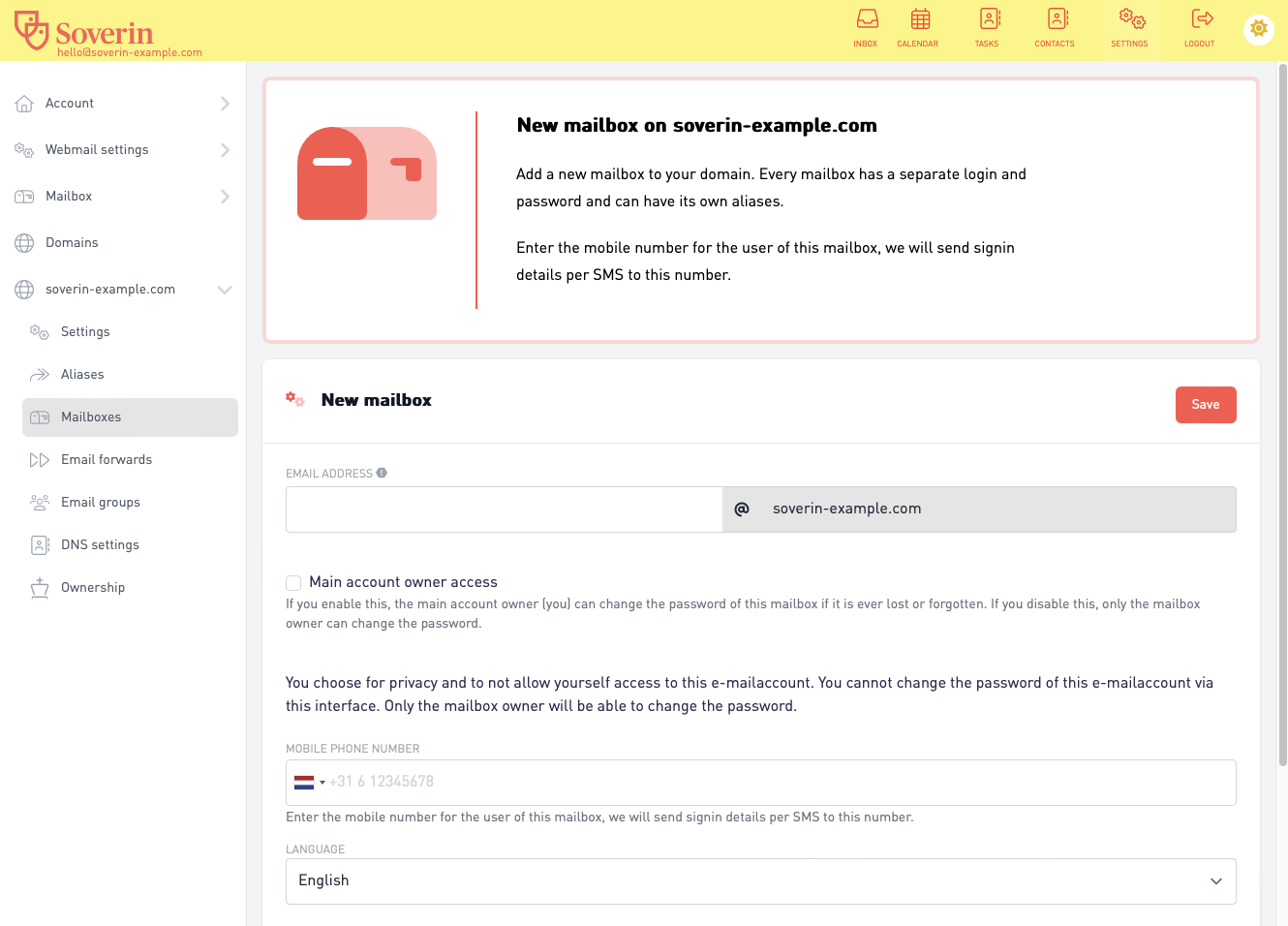Open the Settings gears icon in top bar

click(x=1132, y=18)
